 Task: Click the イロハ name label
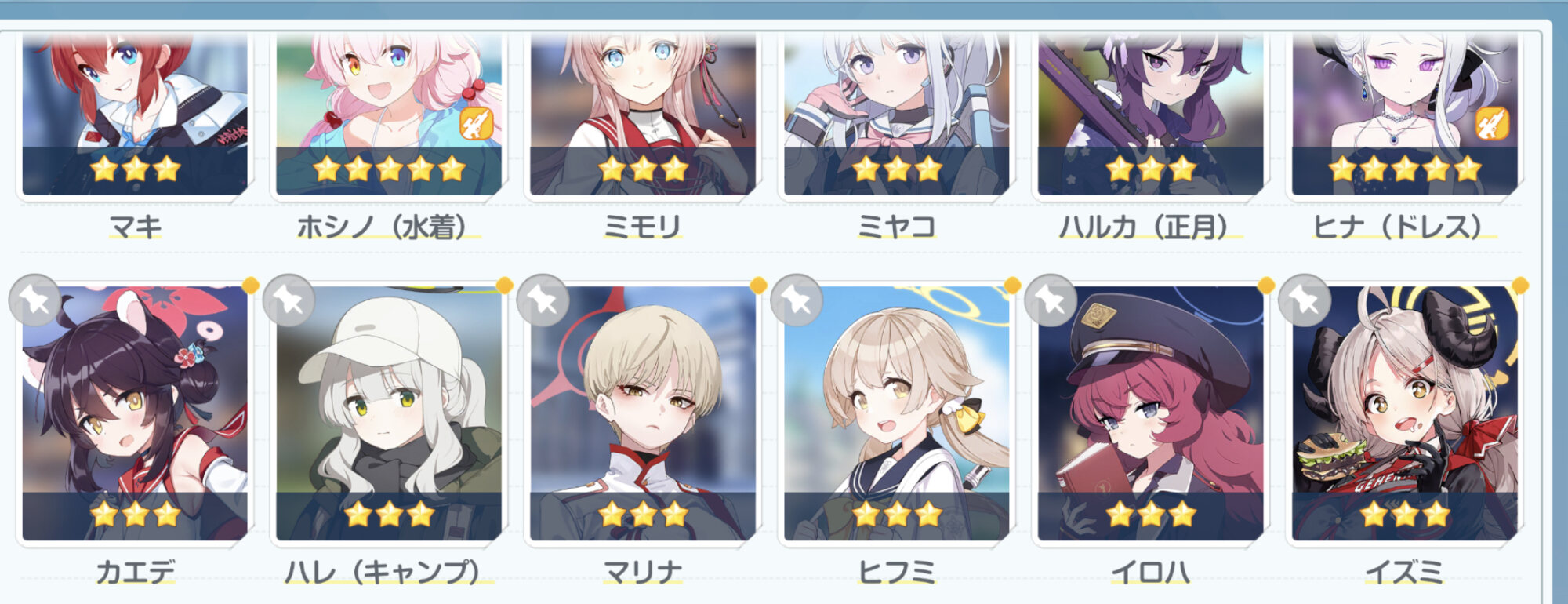pos(1151,572)
